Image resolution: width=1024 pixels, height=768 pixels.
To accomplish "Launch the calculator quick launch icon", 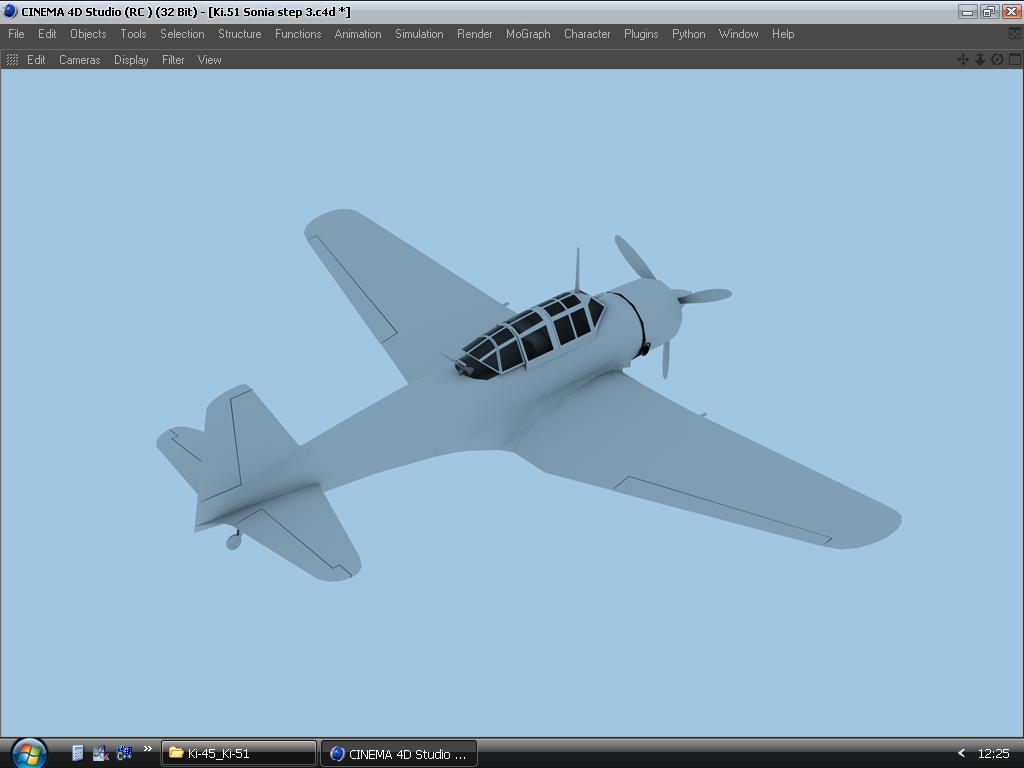I will pos(77,753).
